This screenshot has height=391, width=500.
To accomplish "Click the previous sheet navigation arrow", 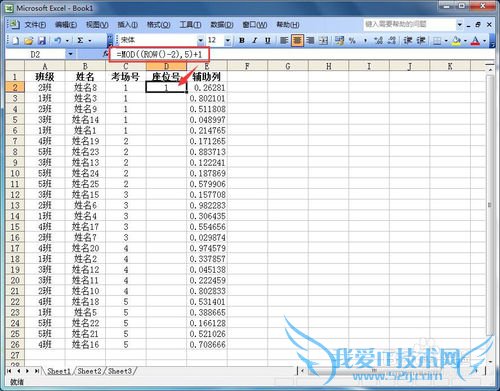I will pyautogui.click(x=19, y=371).
